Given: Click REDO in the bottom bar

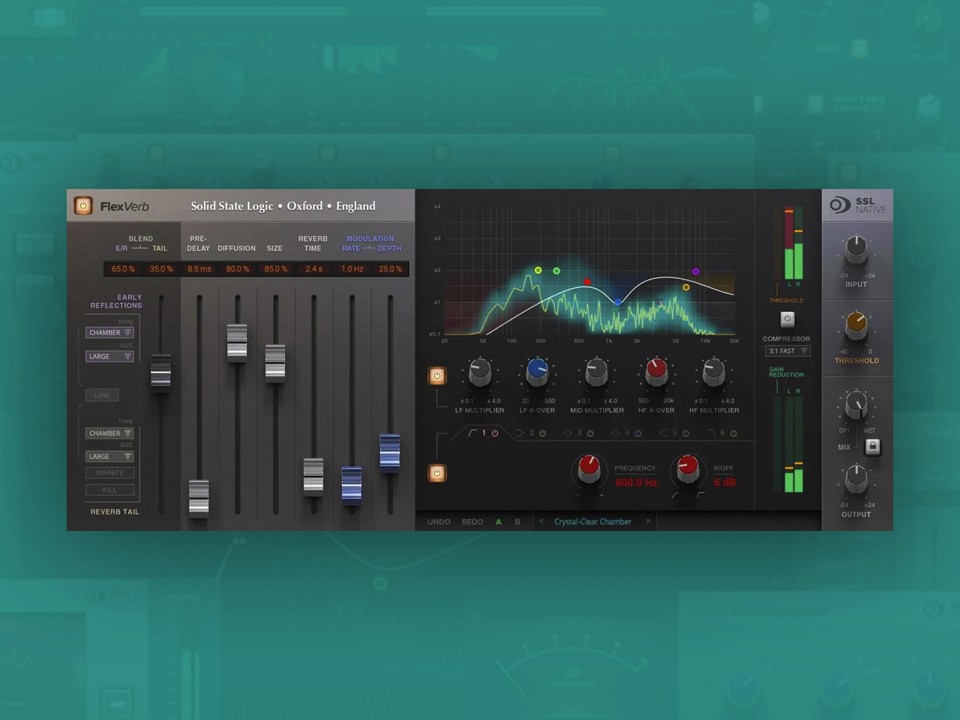Looking at the screenshot, I should coord(473,522).
